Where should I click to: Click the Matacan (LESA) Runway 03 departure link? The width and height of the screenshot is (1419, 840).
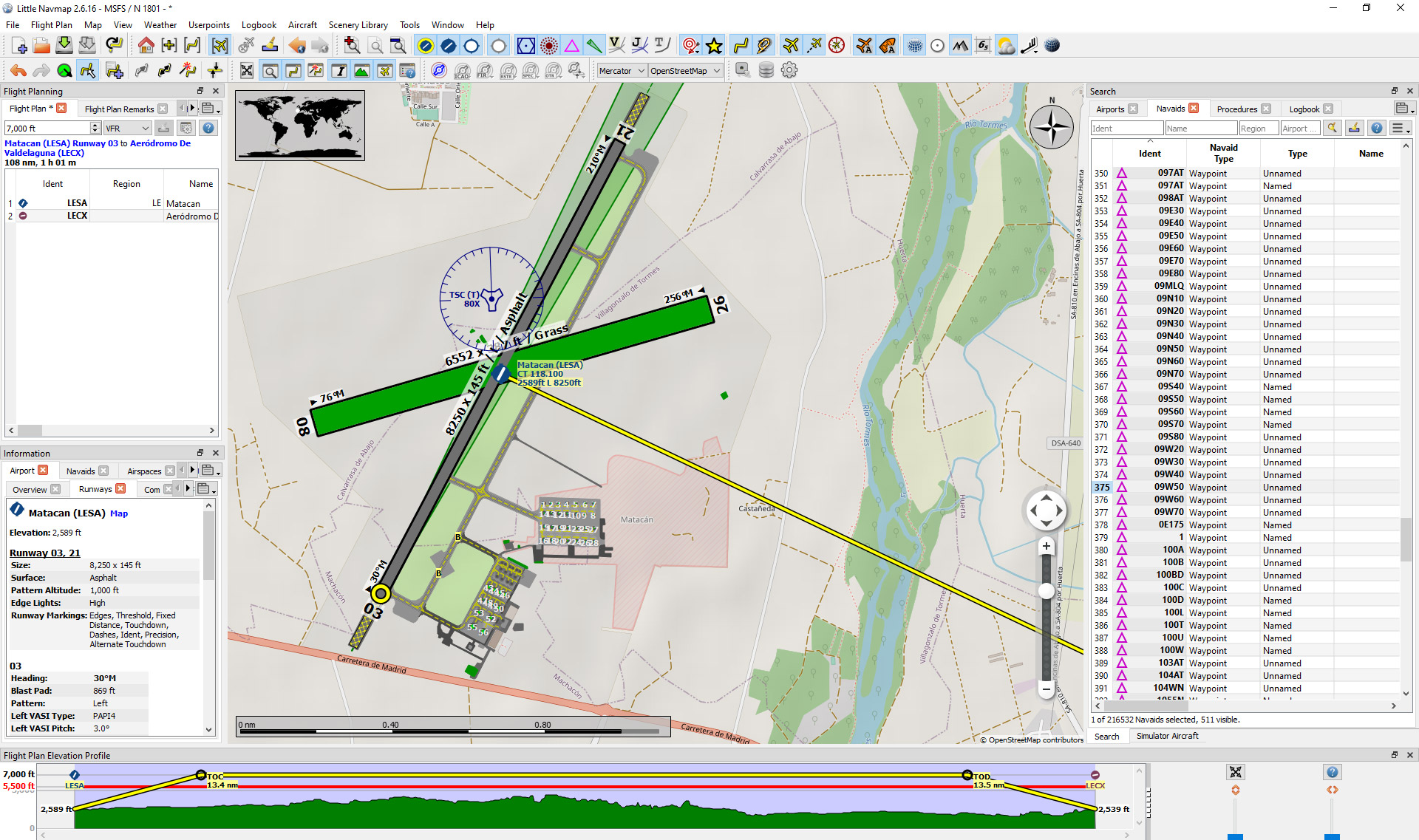click(61, 143)
